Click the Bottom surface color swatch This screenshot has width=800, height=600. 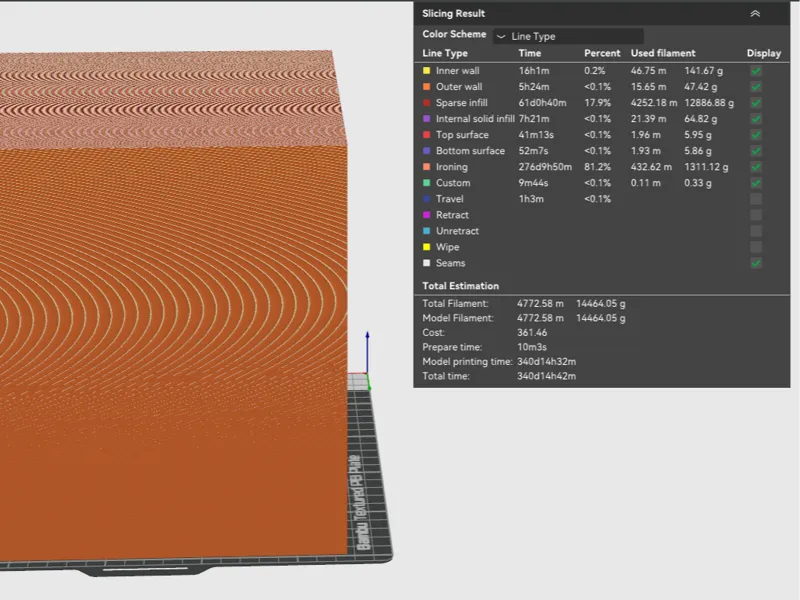[x=427, y=151]
